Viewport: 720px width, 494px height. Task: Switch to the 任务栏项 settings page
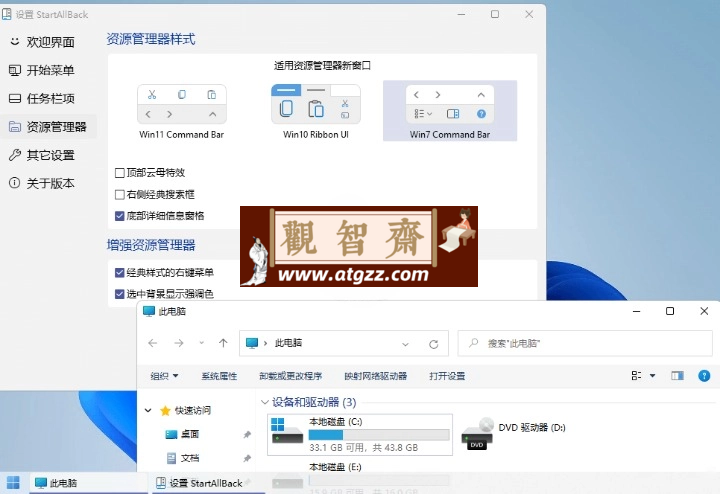tap(50, 99)
